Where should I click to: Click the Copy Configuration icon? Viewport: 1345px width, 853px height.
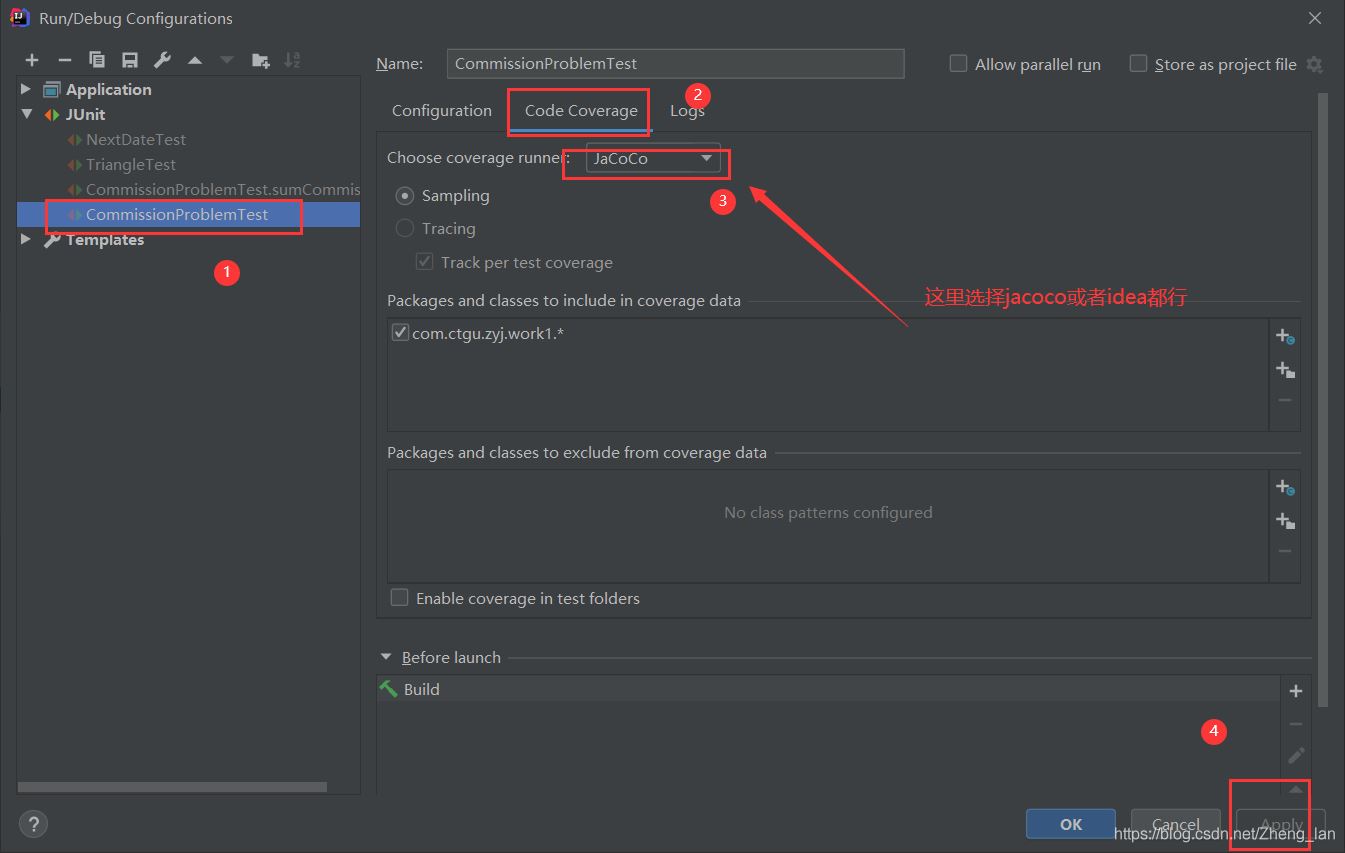[97, 61]
